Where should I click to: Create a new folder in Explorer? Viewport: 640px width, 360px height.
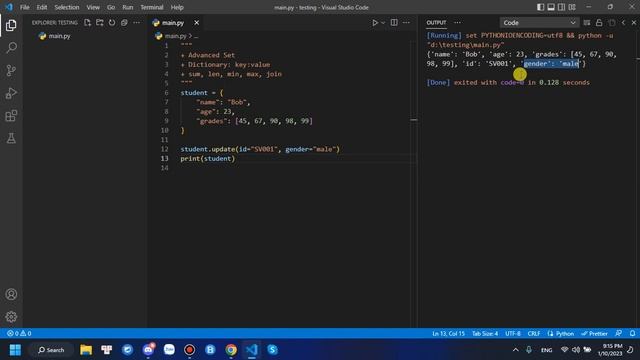point(100,23)
